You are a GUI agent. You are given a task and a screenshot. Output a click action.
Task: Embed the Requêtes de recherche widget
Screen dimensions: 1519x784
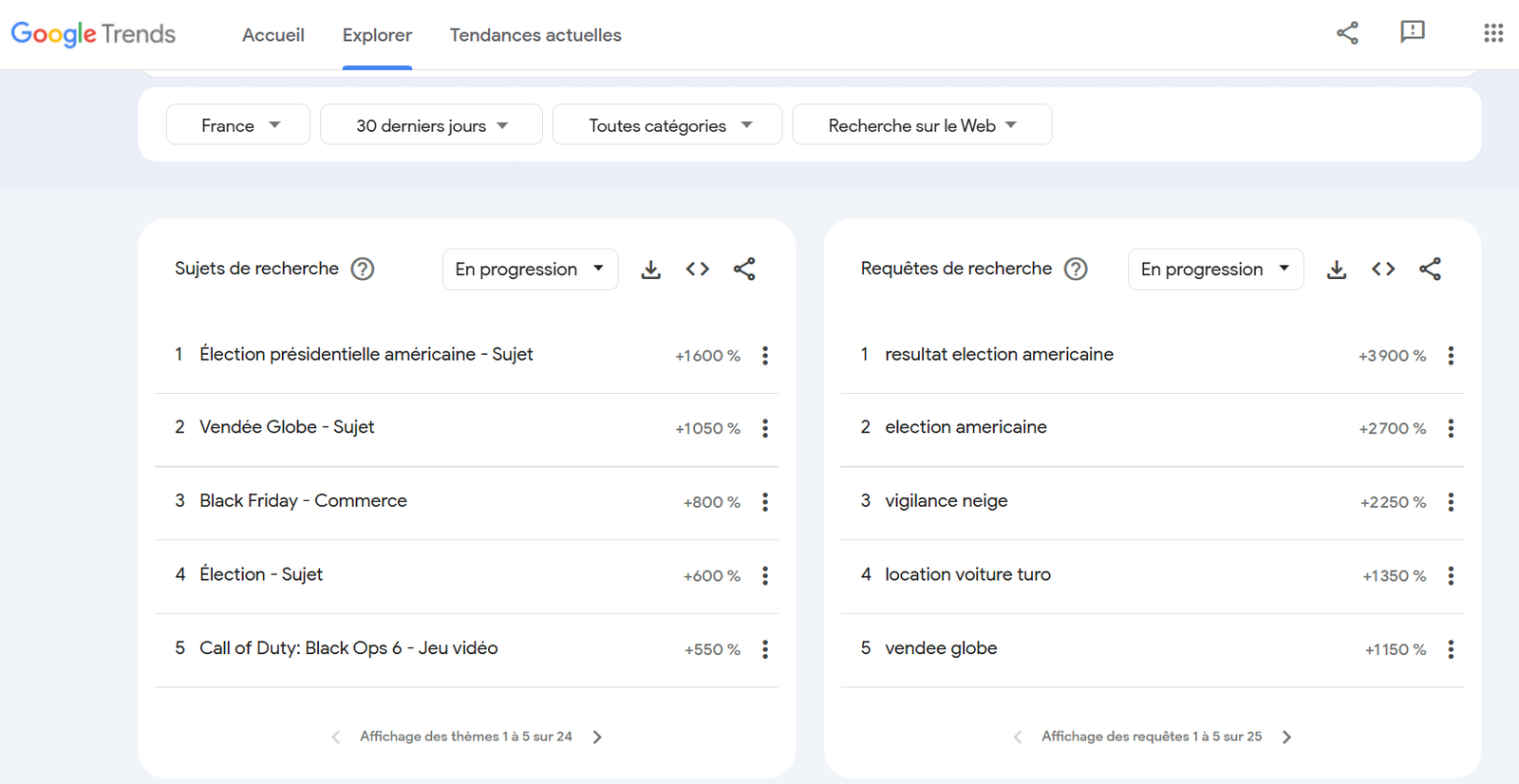1383,269
